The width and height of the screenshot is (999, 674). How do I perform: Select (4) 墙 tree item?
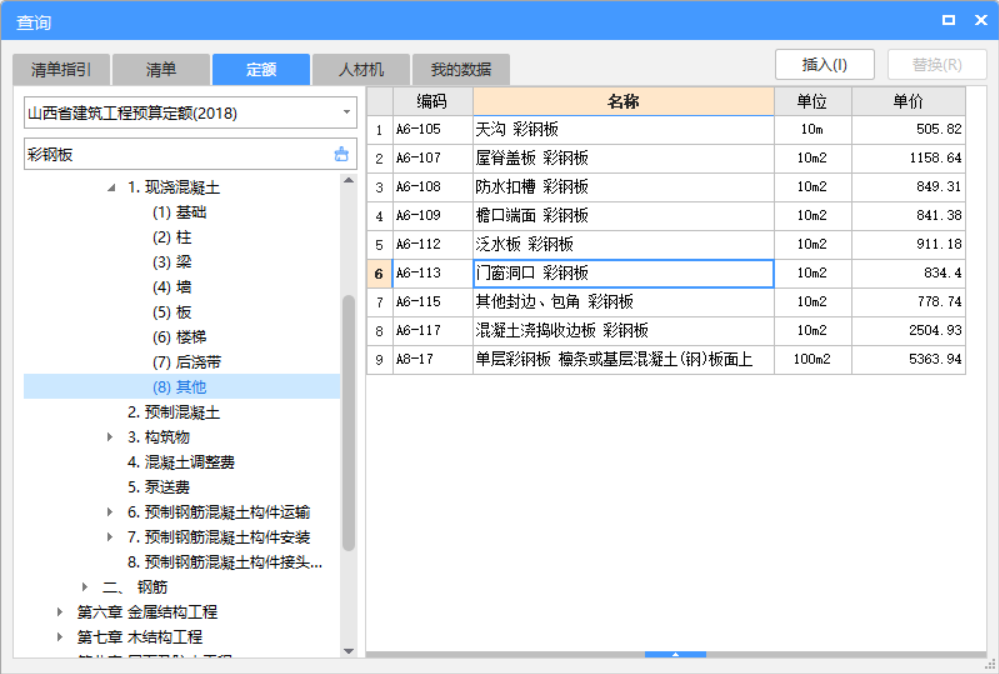point(172,287)
